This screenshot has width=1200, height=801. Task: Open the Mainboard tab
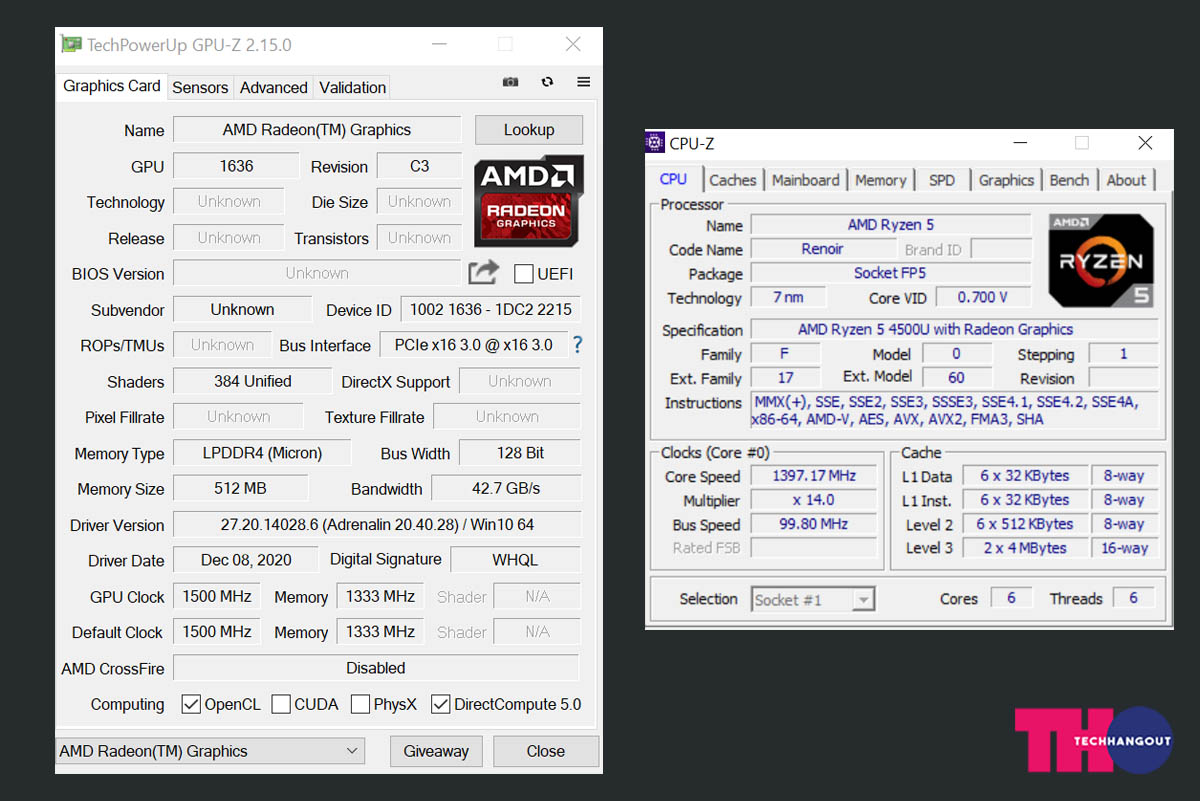point(806,180)
